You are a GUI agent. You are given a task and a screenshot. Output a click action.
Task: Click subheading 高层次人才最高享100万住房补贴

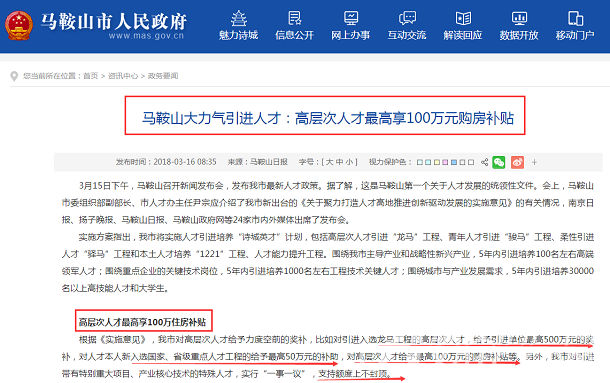click(x=142, y=322)
